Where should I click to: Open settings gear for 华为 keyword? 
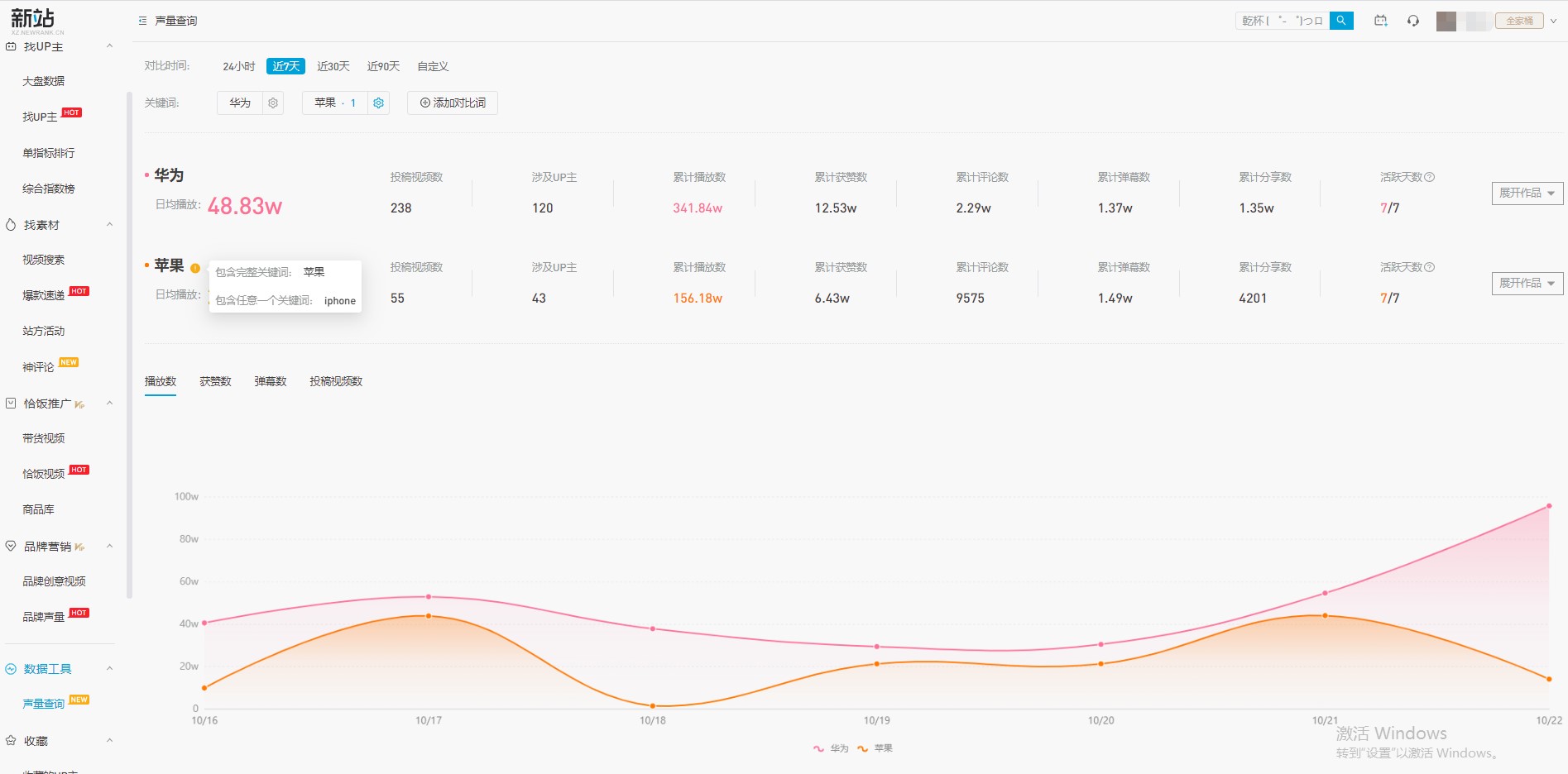[x=273, y=103]
